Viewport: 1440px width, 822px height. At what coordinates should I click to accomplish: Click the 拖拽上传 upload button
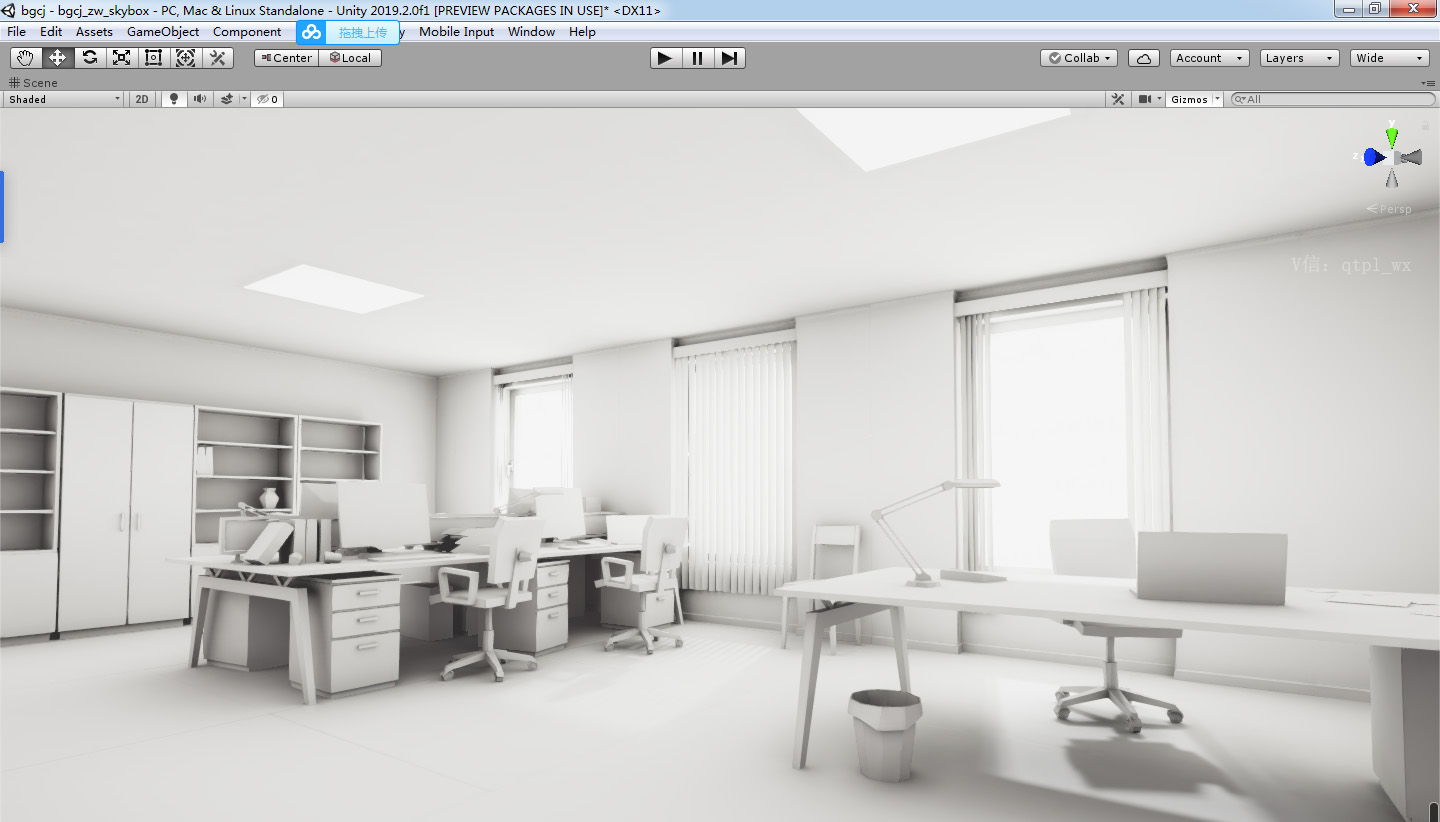point(362,32)
